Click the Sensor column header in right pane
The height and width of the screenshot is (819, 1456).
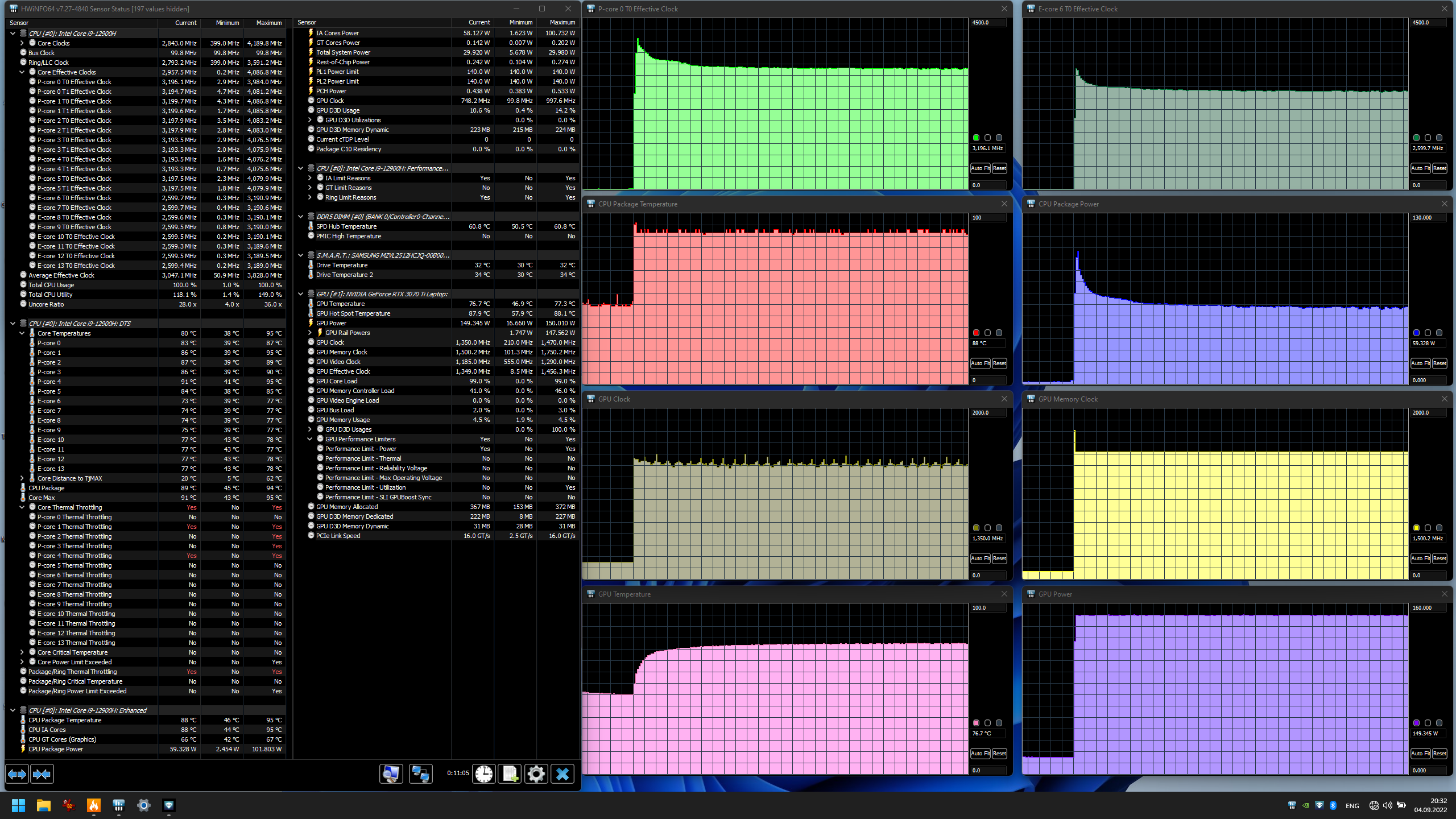(x=307, y=23)
